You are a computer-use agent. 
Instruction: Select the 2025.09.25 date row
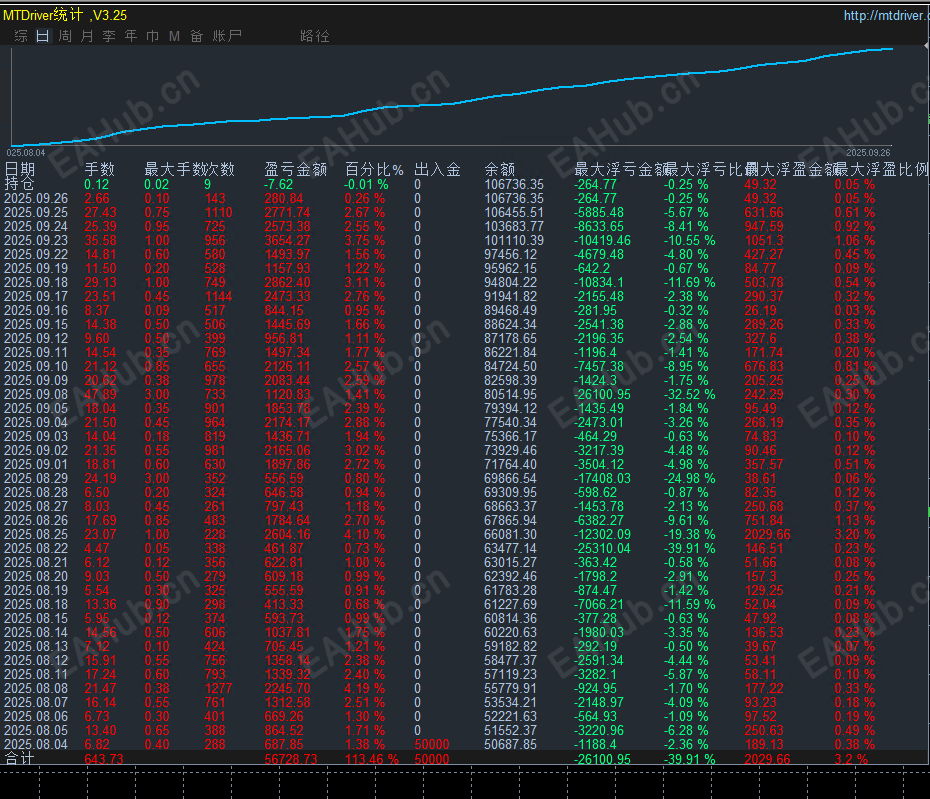coord(36,212)
